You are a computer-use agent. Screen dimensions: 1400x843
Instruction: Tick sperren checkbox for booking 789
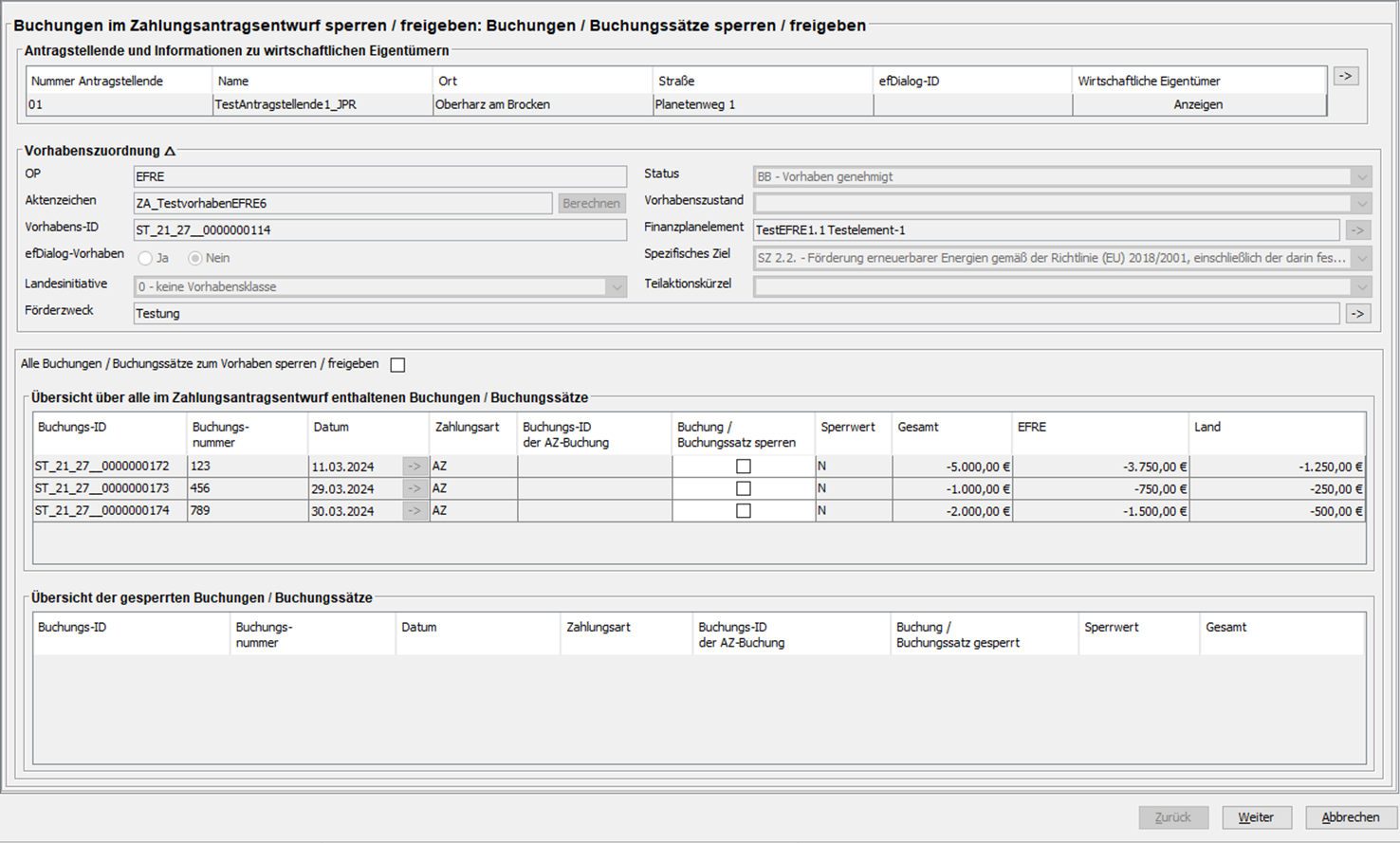click(744, 510)
